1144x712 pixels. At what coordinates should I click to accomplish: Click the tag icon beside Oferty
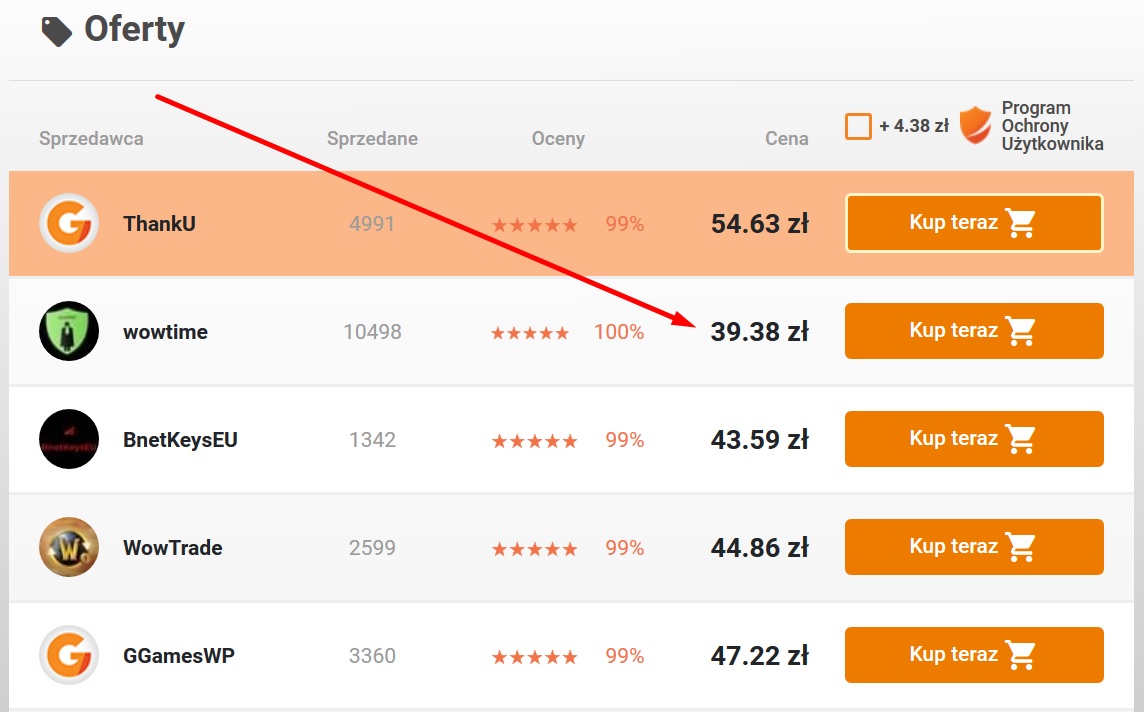(56, 31)
